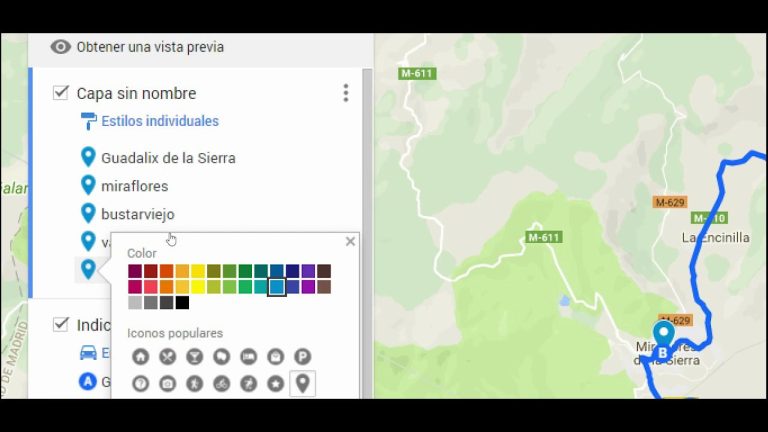Toggle the Capa sin nombre layer checkbox
Image resolution: width=768 pixels, height=432 pixels.
point(61,93)
